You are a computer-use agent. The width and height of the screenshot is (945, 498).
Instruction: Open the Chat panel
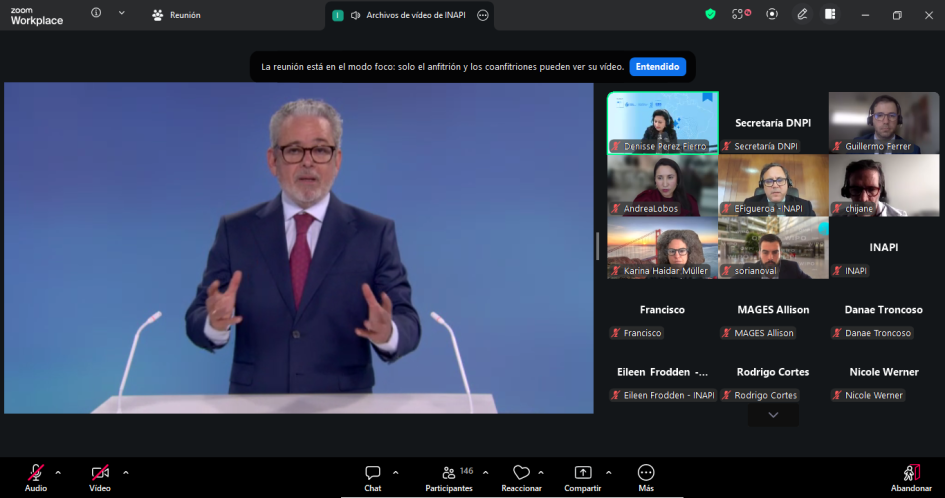372,479
